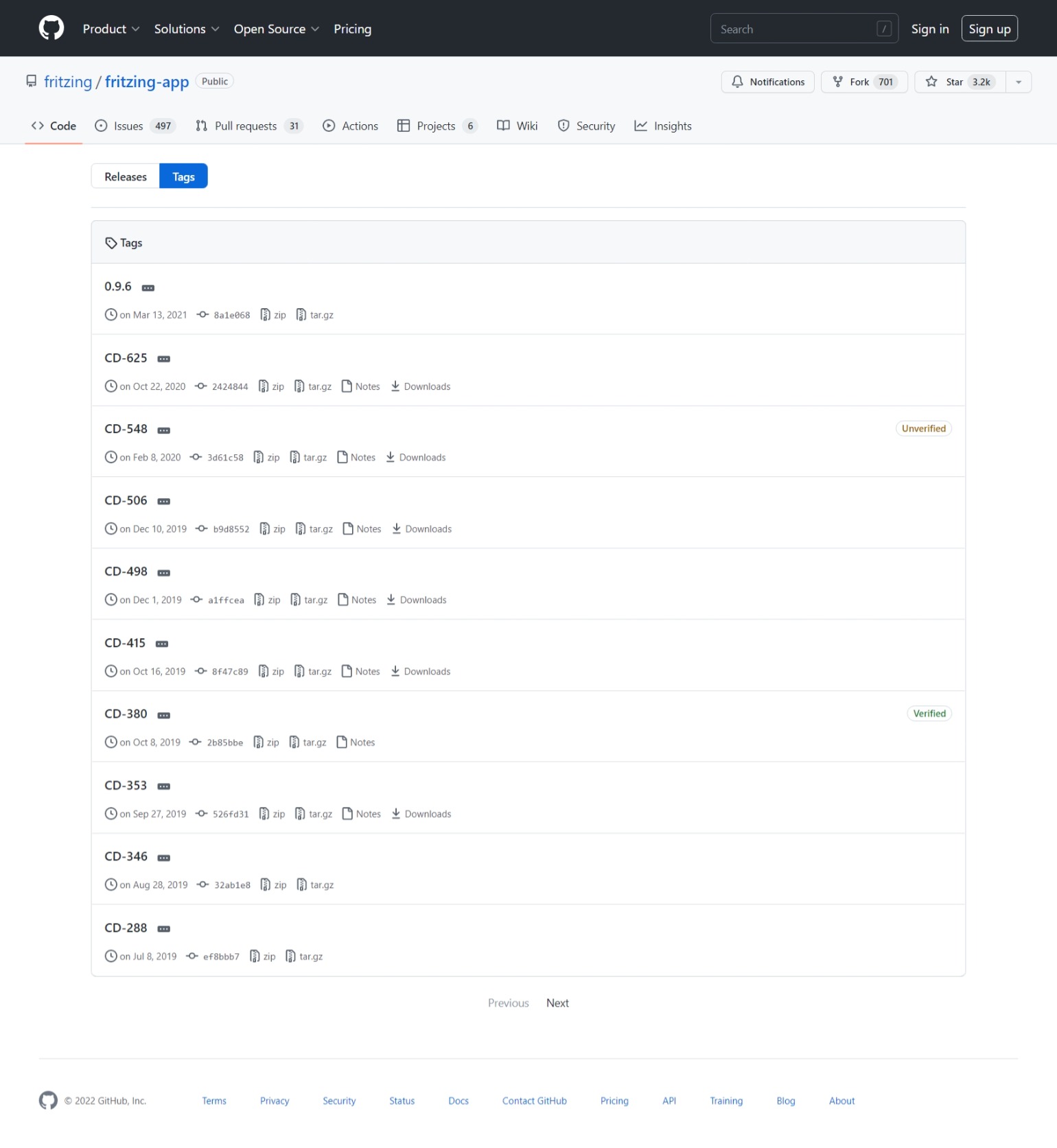This screenshot has height=1148, width=1057.
Task: Expand ellipsis details for tag 0.9.6
Action: 148,288
